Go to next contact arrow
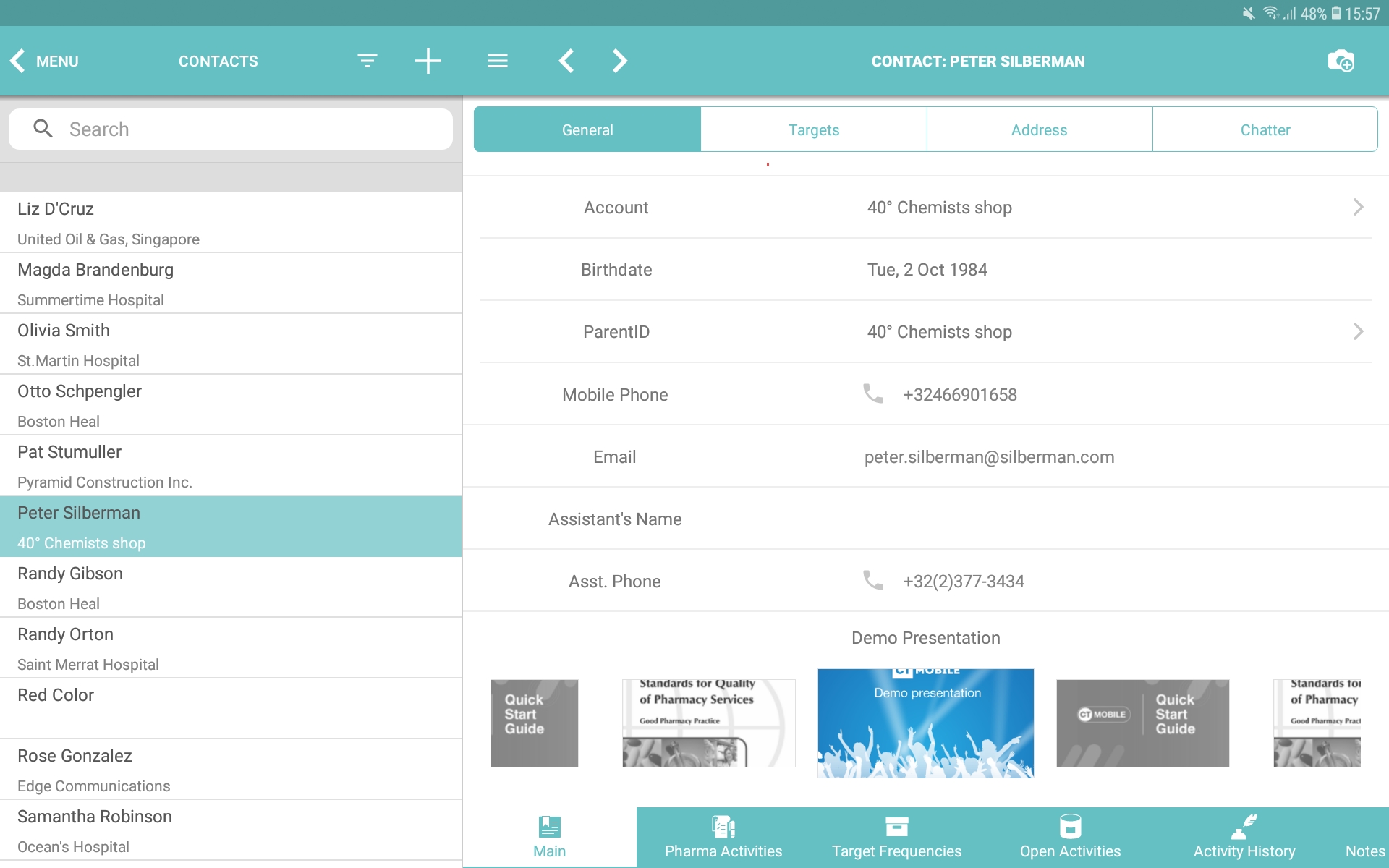Screen dimensions: 1389x868 click(x=619, y=61)
